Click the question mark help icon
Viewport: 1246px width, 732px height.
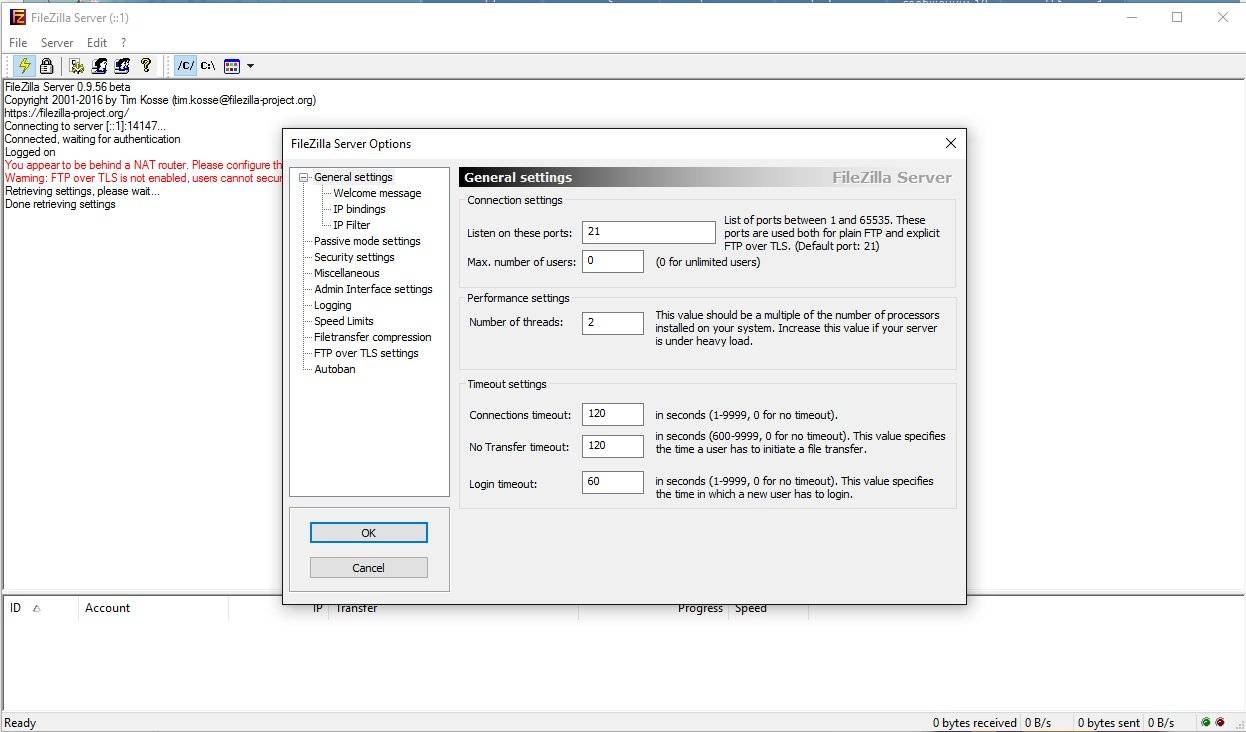tap(146, 66)
